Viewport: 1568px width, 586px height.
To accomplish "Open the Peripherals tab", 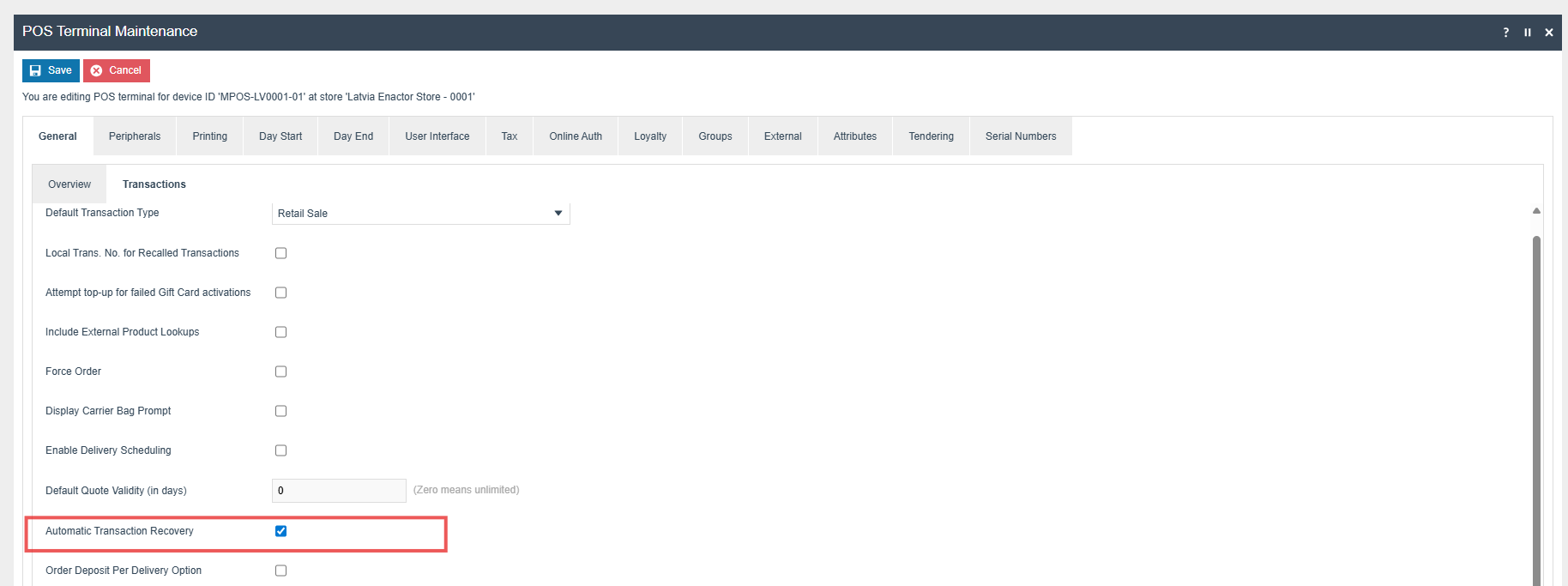I will coord(135,136).
